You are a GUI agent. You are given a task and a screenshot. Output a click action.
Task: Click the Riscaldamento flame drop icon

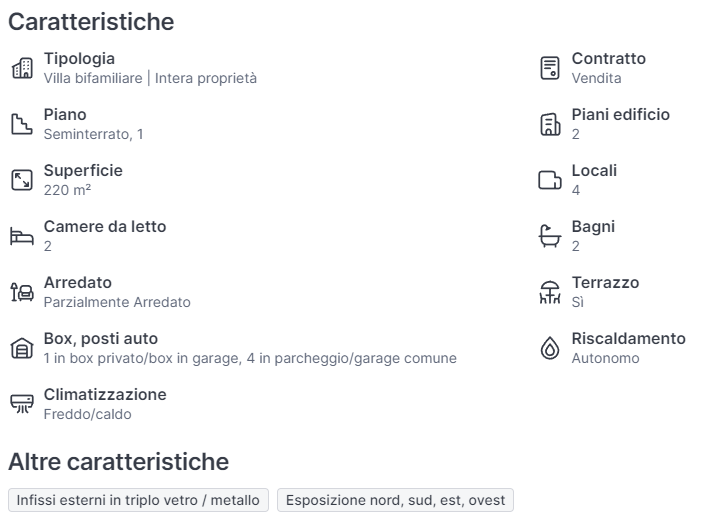[x=549, y=348]
